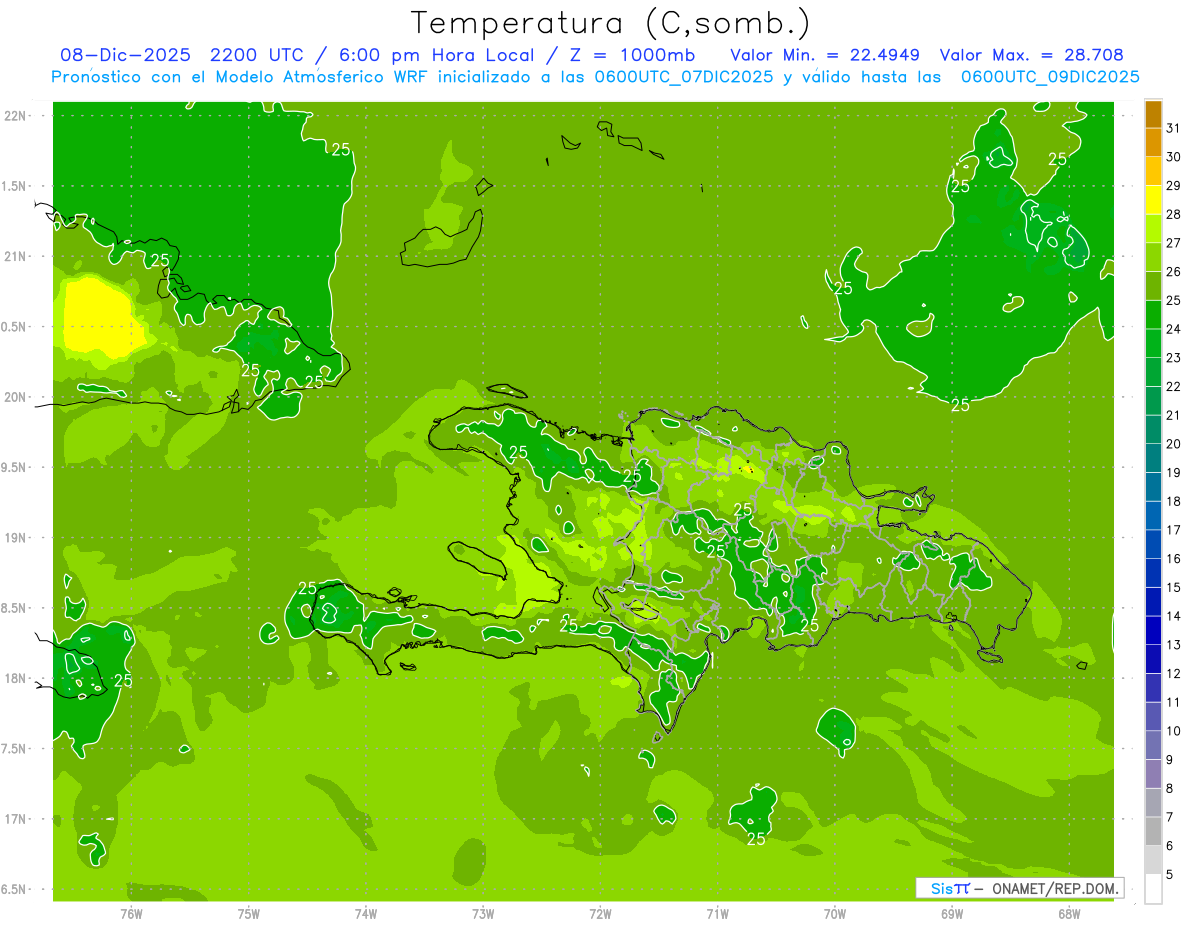This screenshot has height=927, width=1200.
Task: Pick the orange swatch above label 31
Action: pyautogui.click(x=1153, y=114)
